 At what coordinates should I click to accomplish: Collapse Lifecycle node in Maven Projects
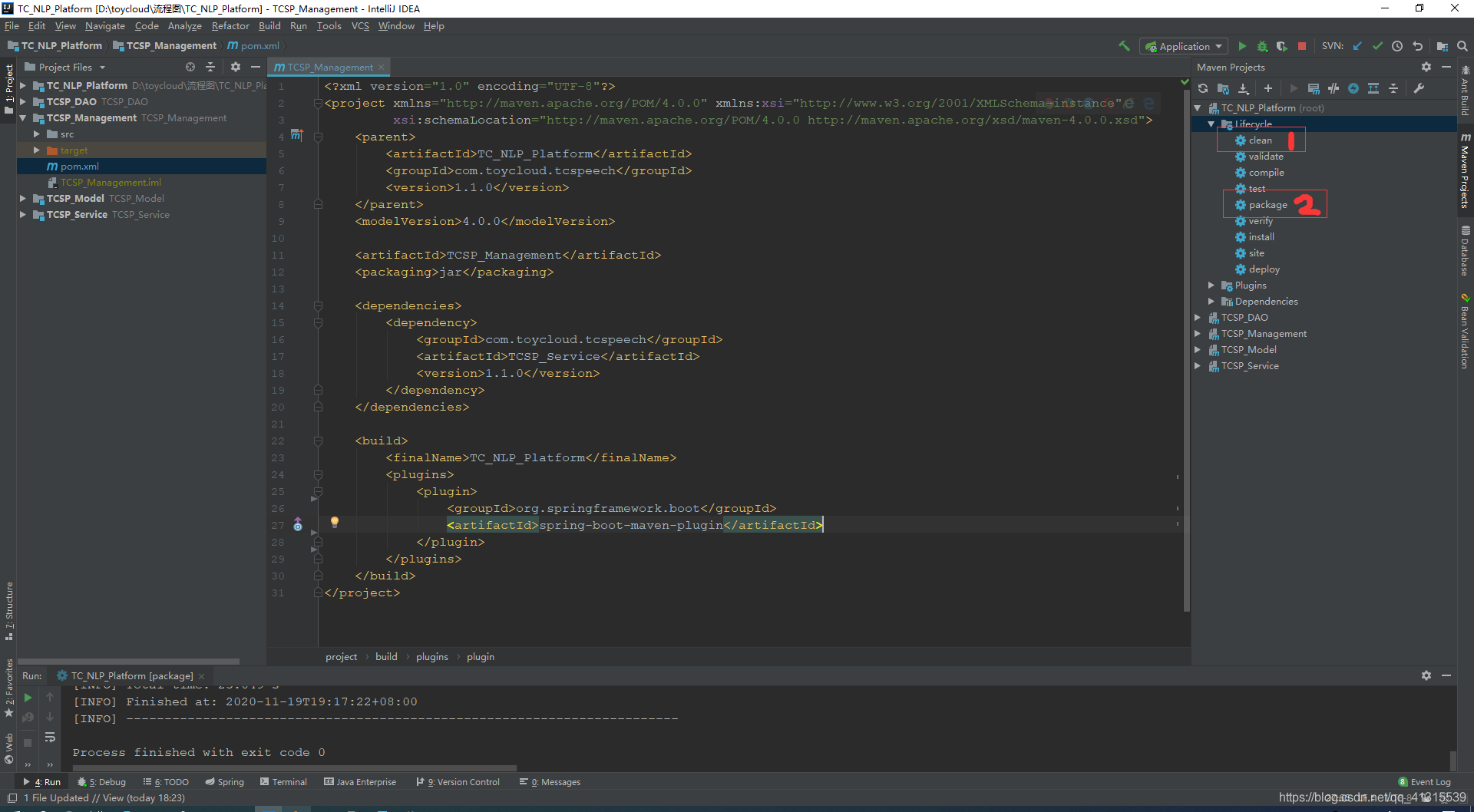1211,124
